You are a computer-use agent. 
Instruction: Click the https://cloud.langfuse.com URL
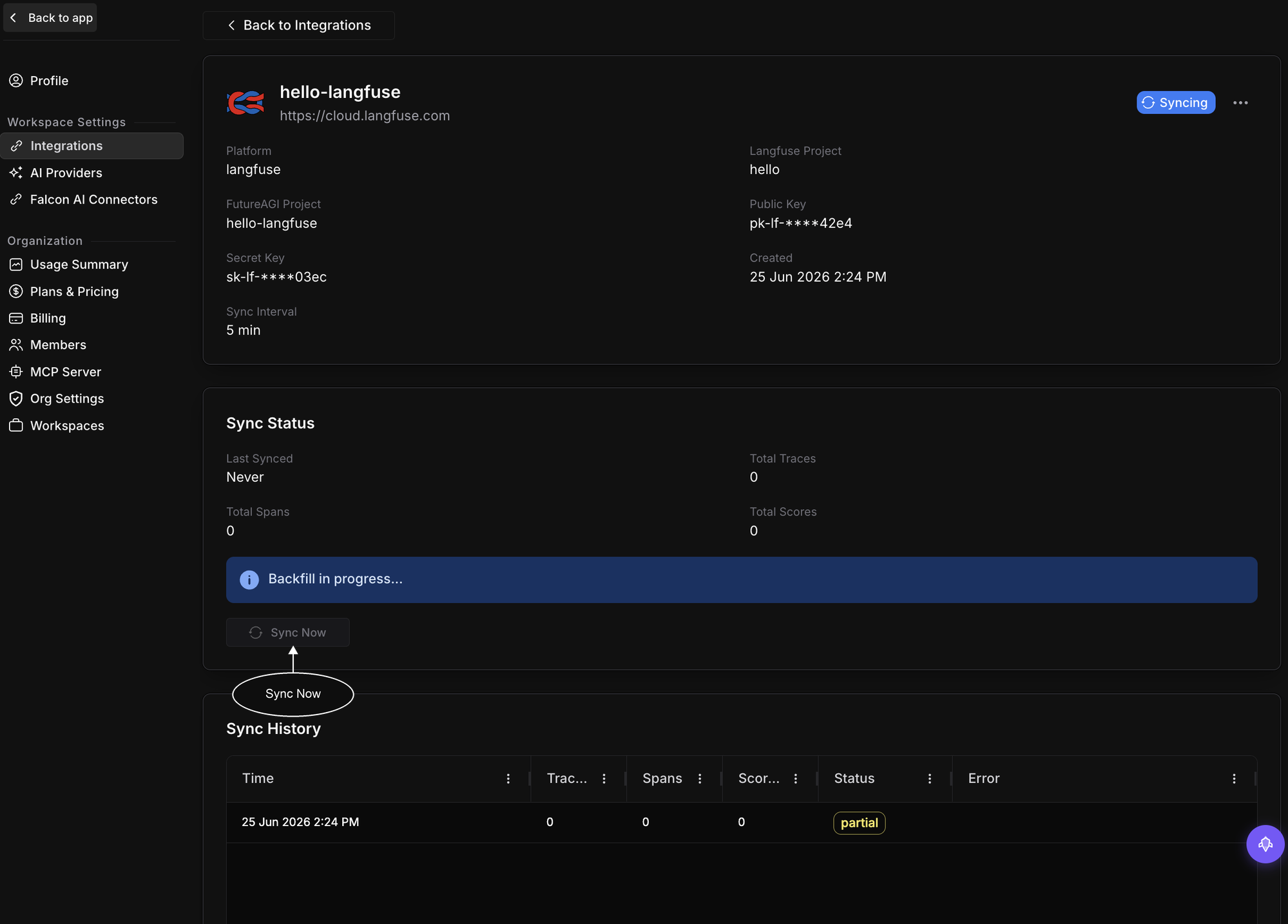365,115
